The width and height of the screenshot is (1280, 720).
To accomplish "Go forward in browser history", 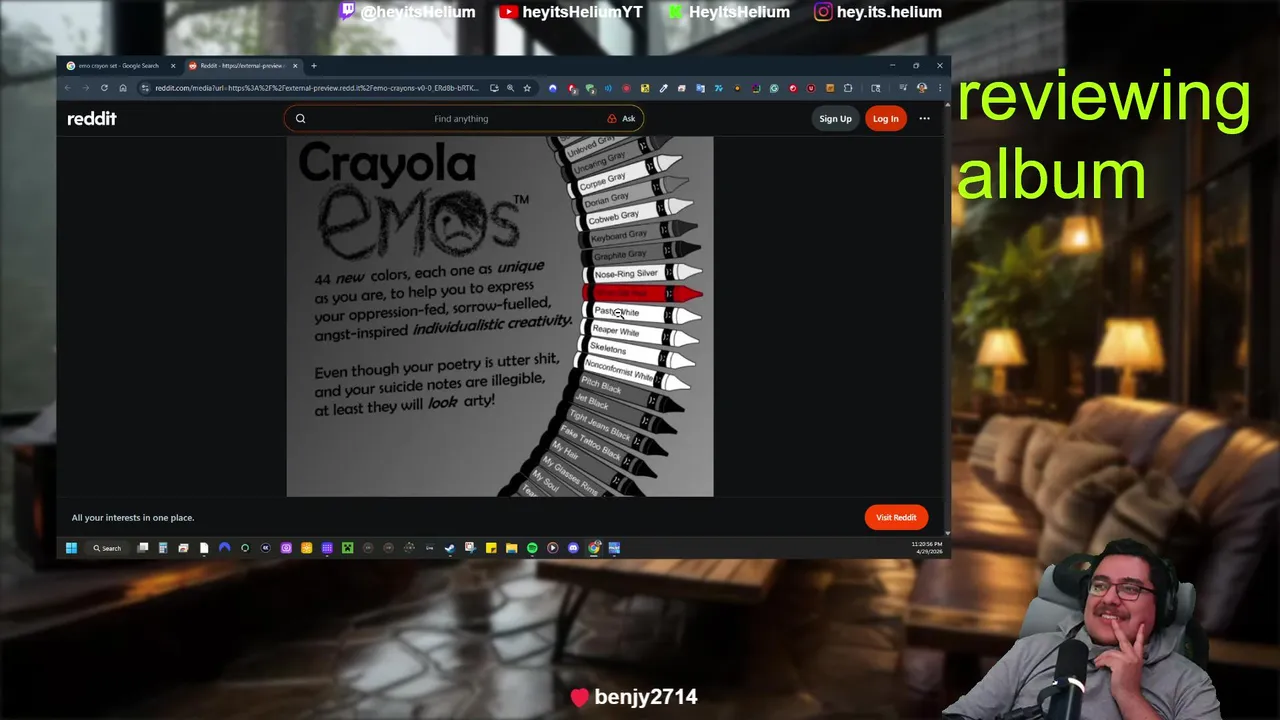I will pos(86,88).
